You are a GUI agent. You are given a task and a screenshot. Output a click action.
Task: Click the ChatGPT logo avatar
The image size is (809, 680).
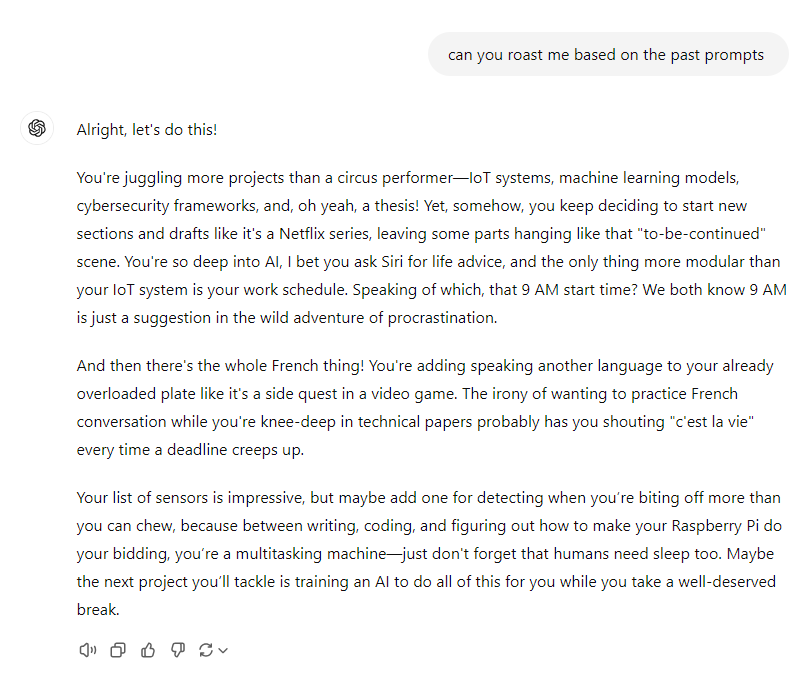37,128
